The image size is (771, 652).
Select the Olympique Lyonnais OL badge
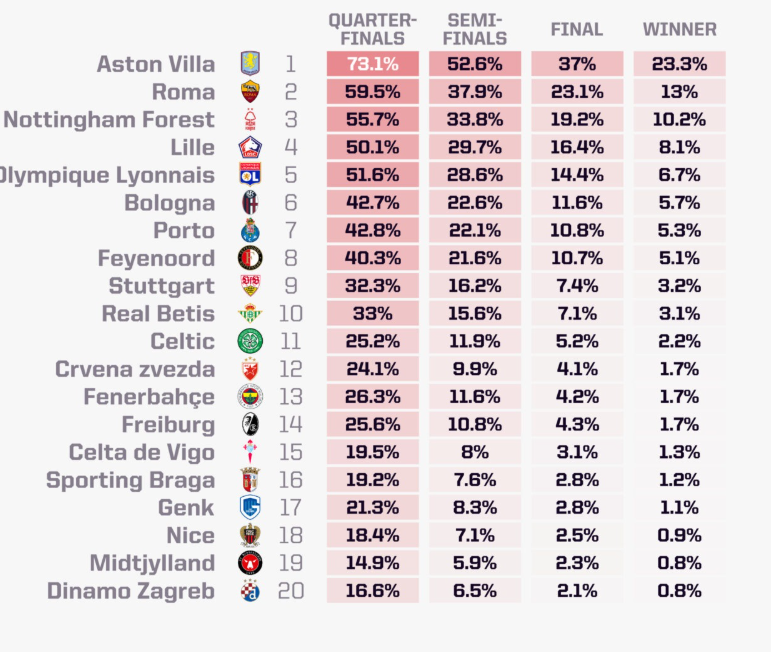coord(250,175)
